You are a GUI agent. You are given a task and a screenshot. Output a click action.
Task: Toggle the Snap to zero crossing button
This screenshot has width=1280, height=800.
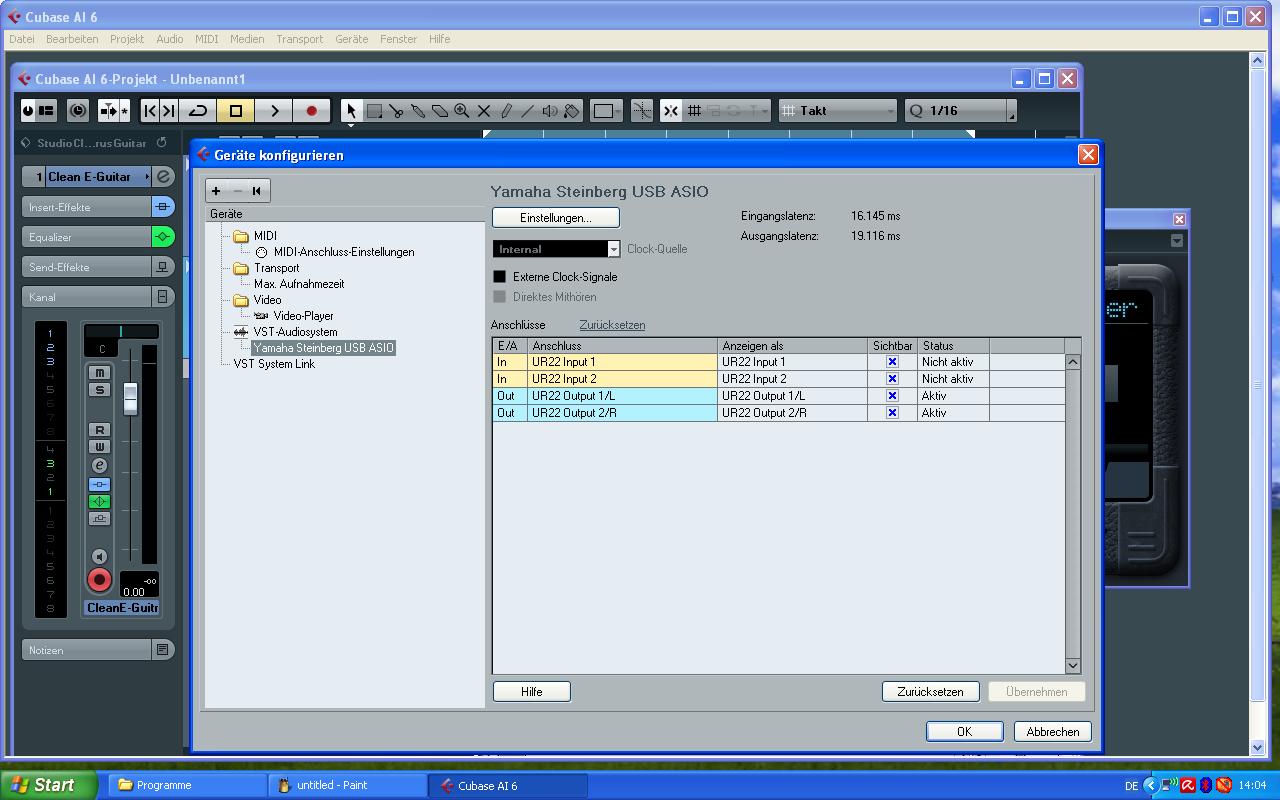coord(642,111)
